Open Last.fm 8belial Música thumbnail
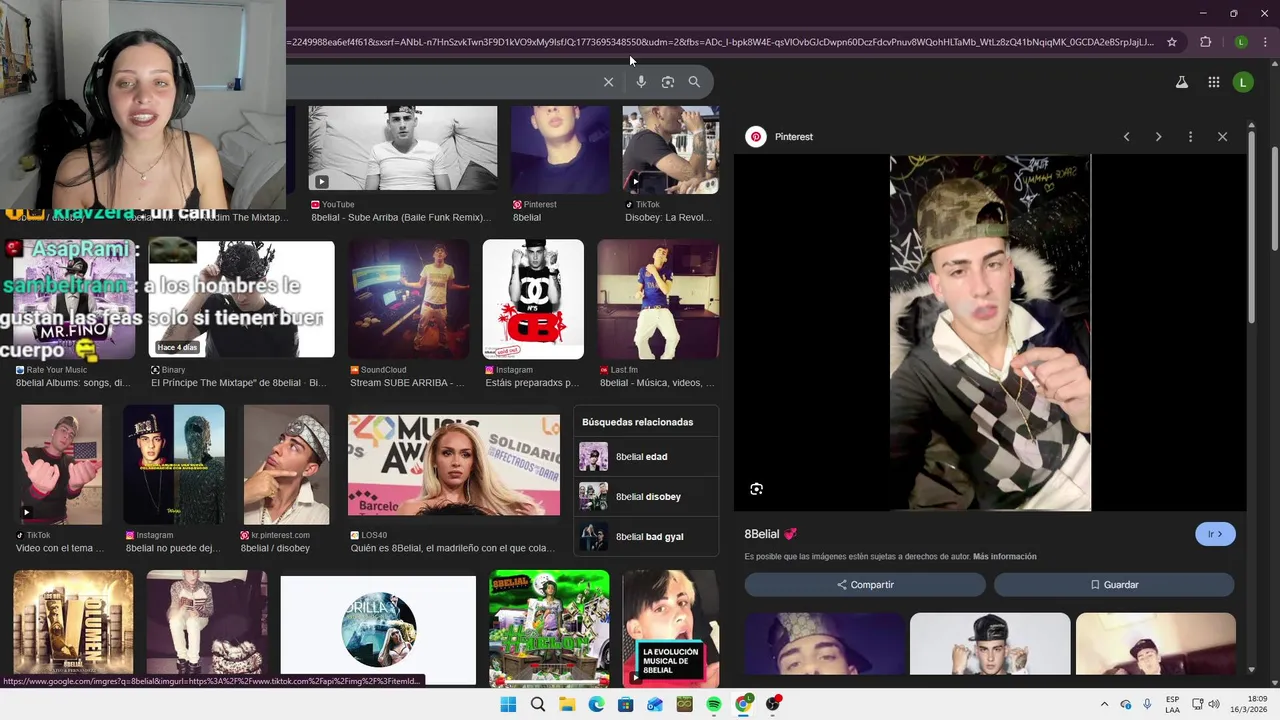Screen dimensions: 1280x720 tap(658, 299)
